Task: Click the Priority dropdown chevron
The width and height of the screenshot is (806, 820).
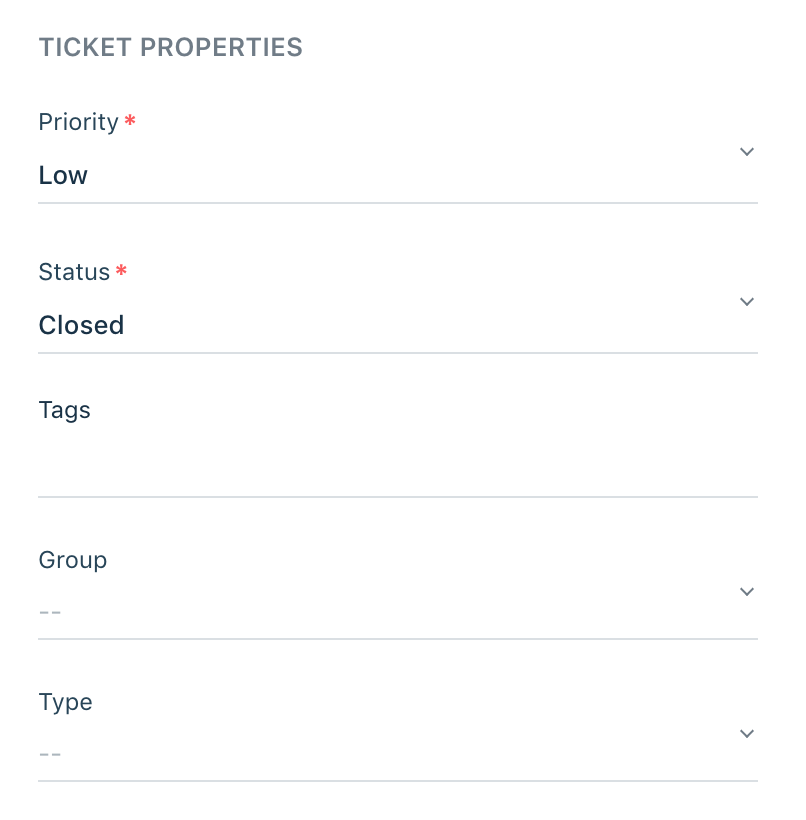Action: click(746, 152)
